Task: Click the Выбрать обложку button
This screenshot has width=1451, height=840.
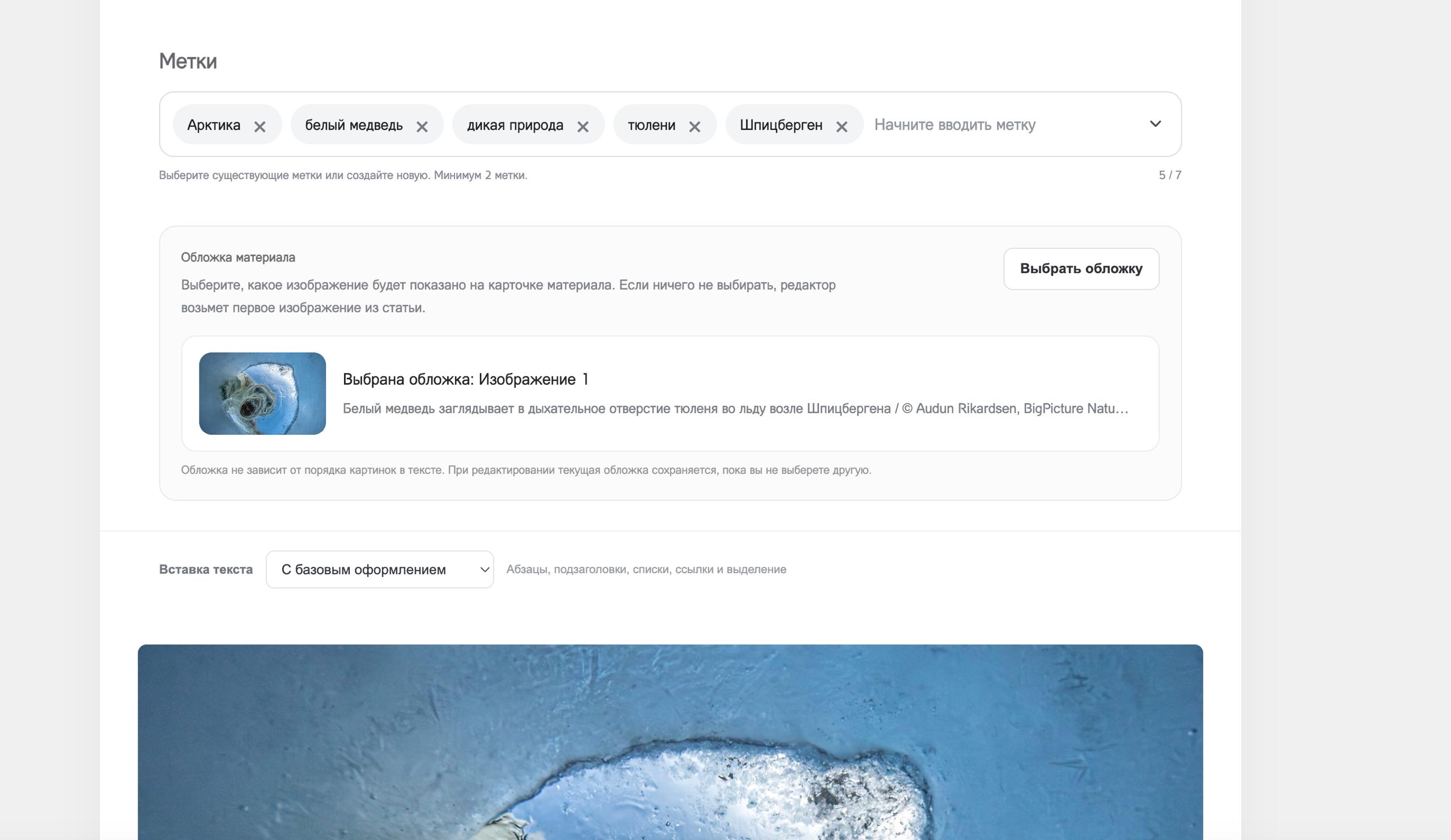Action: click(x=1081, y=269)
